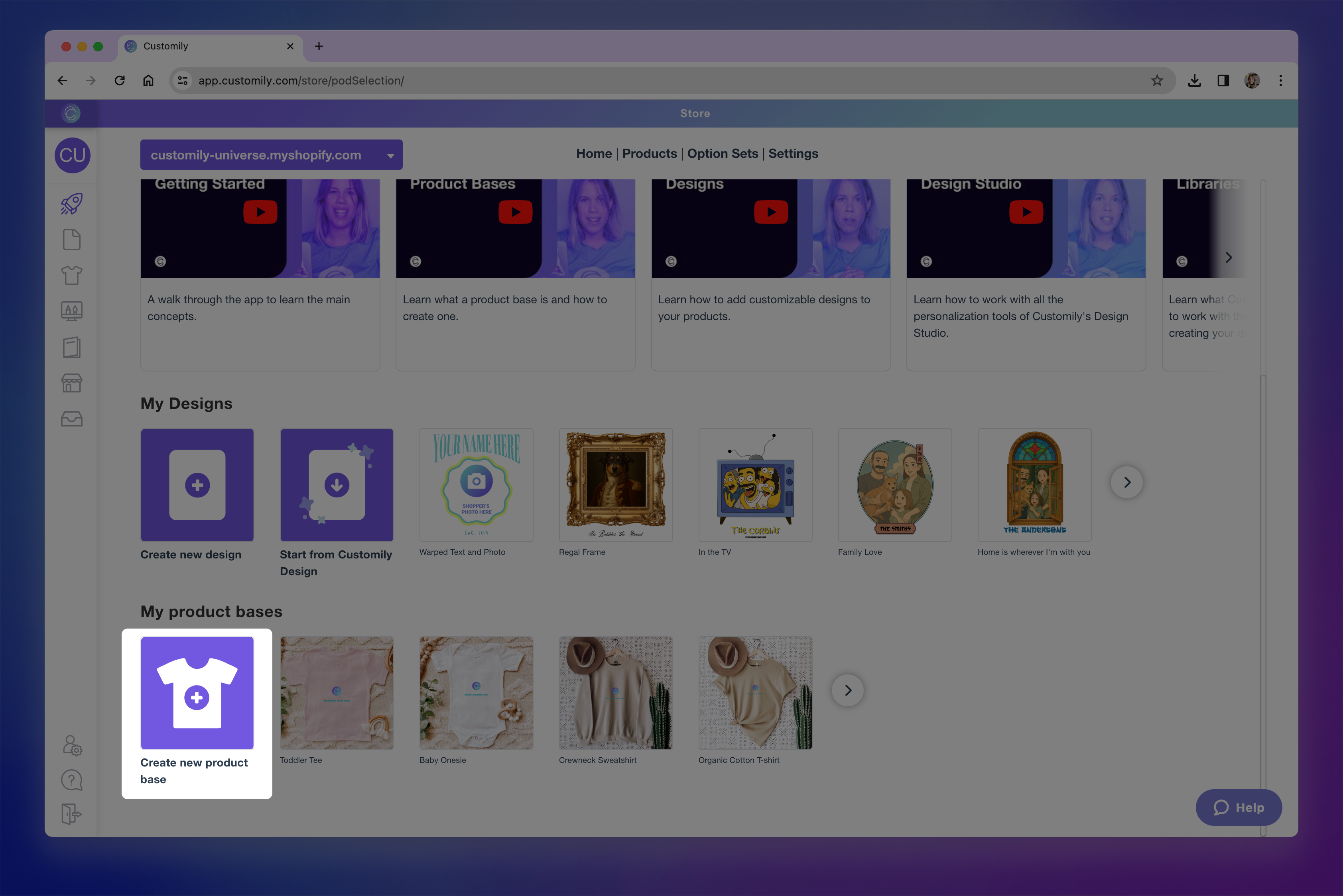Select the t-shirt Product Bases sidebar icon
This screenshot has height=896, width=1343.
coord(71,275)
